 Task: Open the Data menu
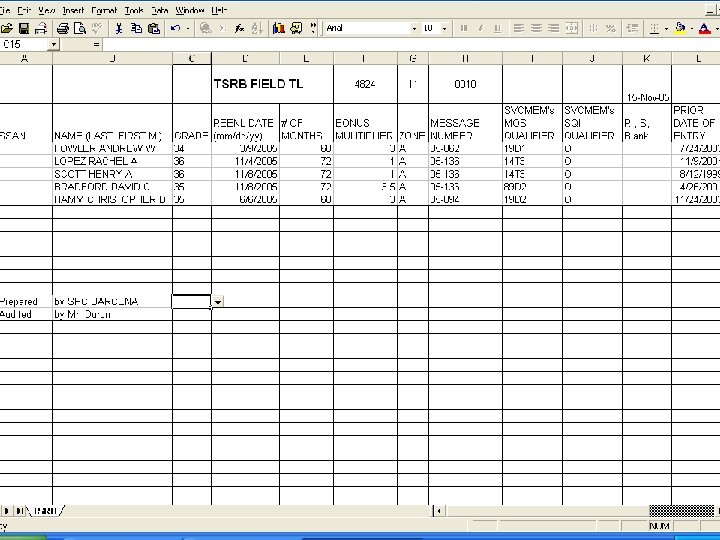click(160, 10)
